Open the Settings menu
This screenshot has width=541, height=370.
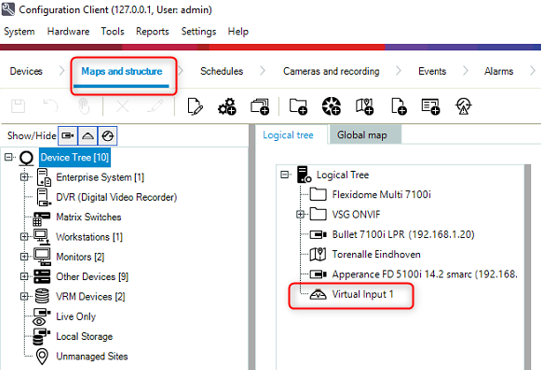pyautogui.click(x=199, y=32)
